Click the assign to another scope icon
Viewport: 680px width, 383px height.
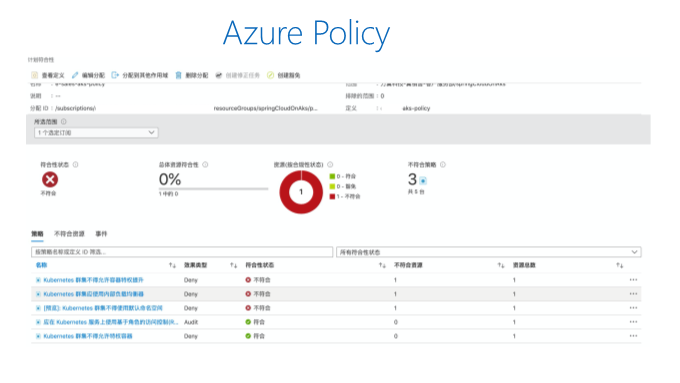point(115,75)
